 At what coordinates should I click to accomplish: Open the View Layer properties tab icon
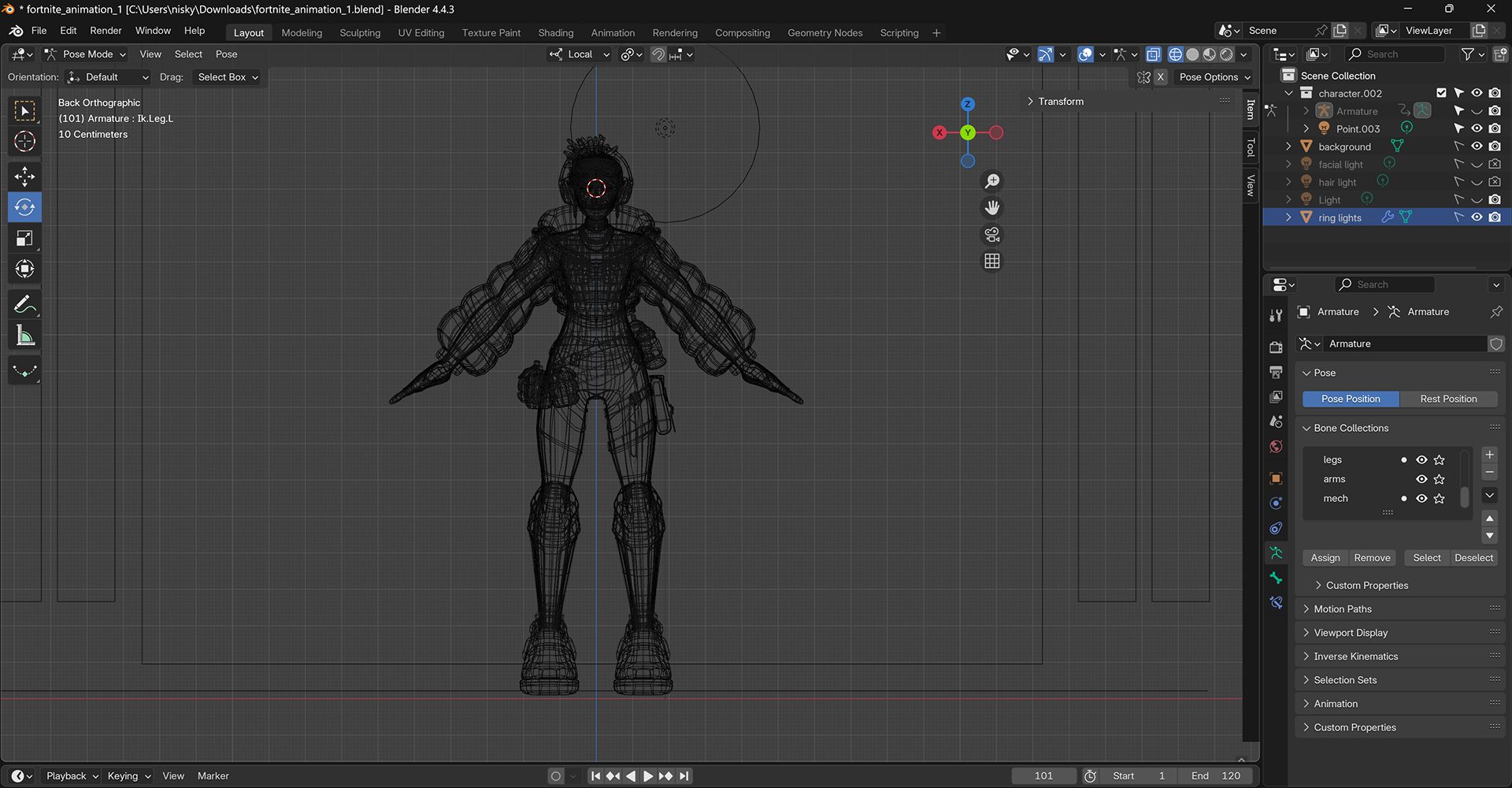1276,397
